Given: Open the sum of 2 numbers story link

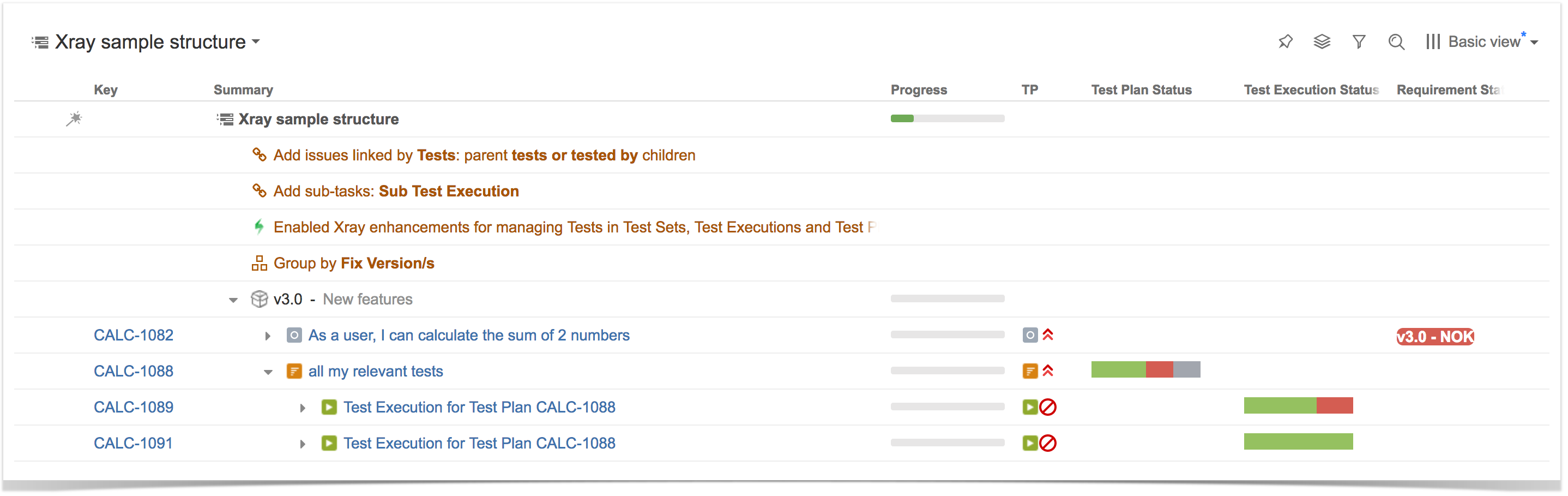Looking at the screenshot, I should pos(469,335).
